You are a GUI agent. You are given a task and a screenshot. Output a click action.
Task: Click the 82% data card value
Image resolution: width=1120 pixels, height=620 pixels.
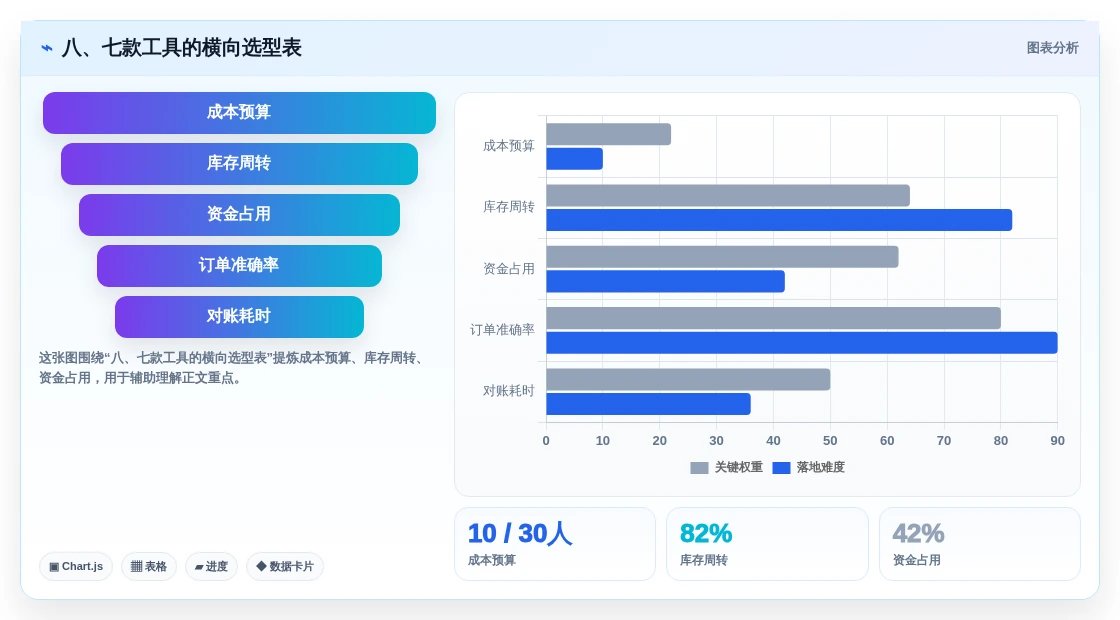click(706, 534)
